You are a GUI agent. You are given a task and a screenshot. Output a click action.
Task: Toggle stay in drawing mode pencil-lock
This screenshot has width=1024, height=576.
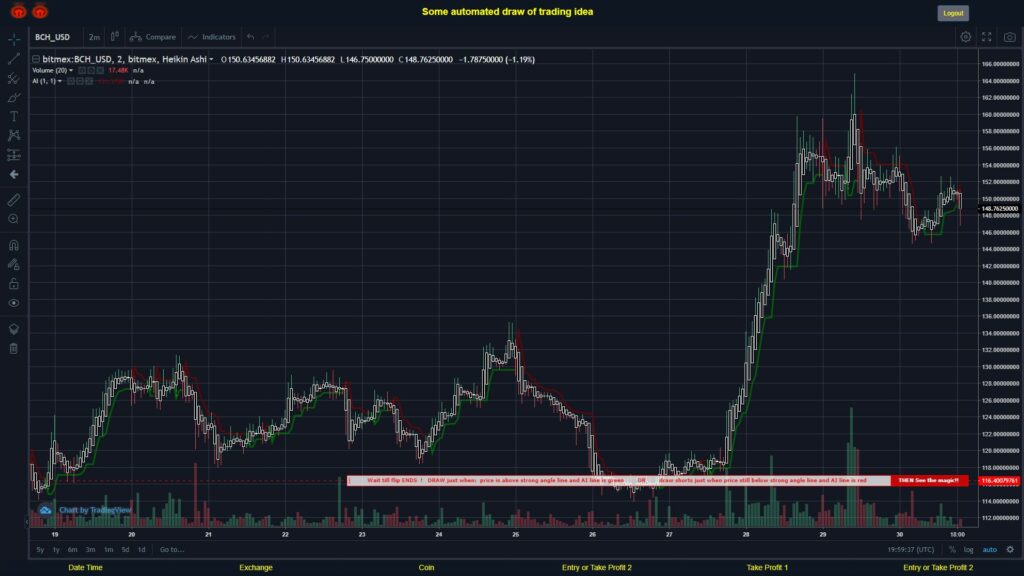14,264
